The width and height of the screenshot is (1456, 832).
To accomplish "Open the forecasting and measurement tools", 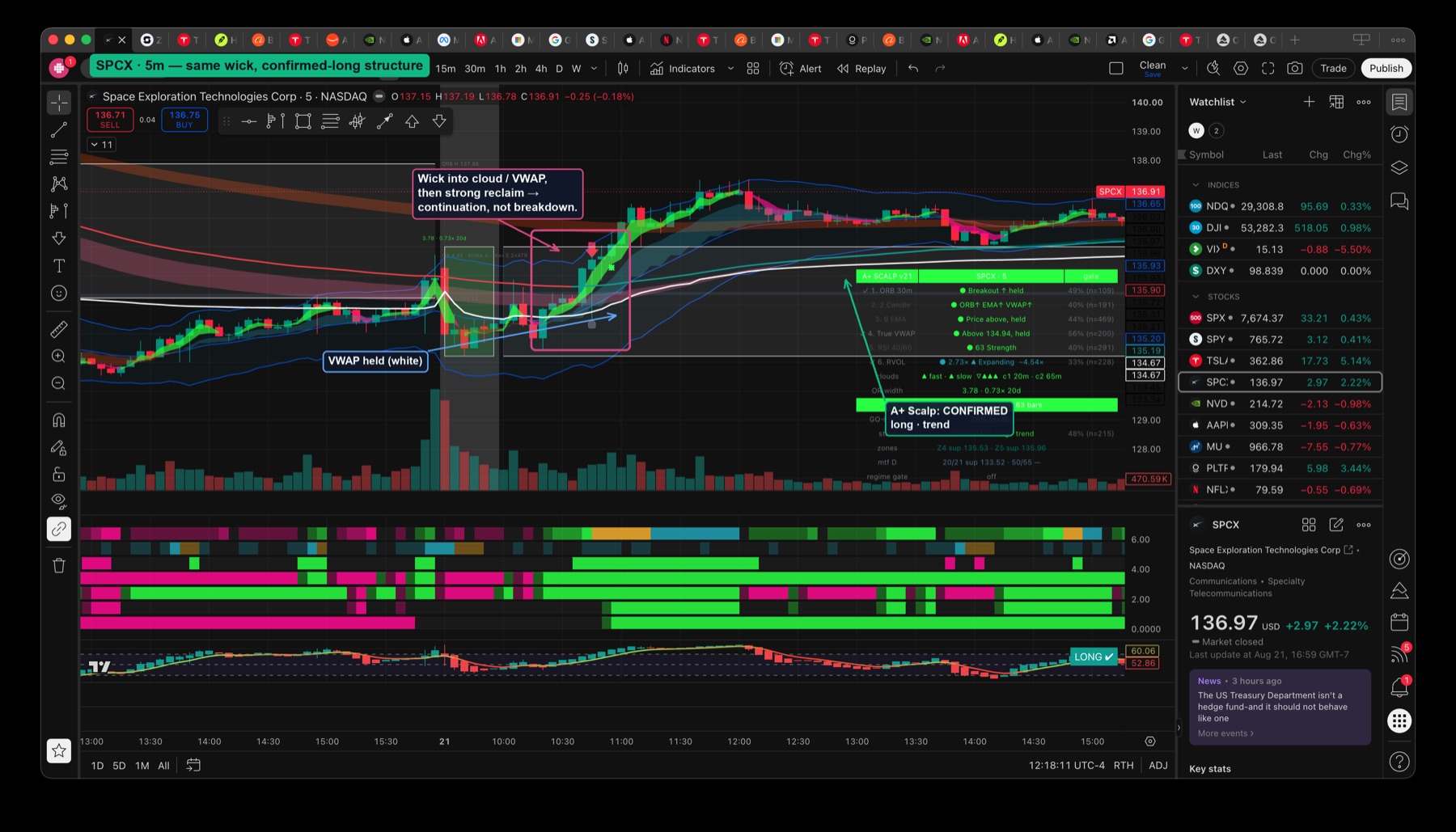I will click(59, 211).
